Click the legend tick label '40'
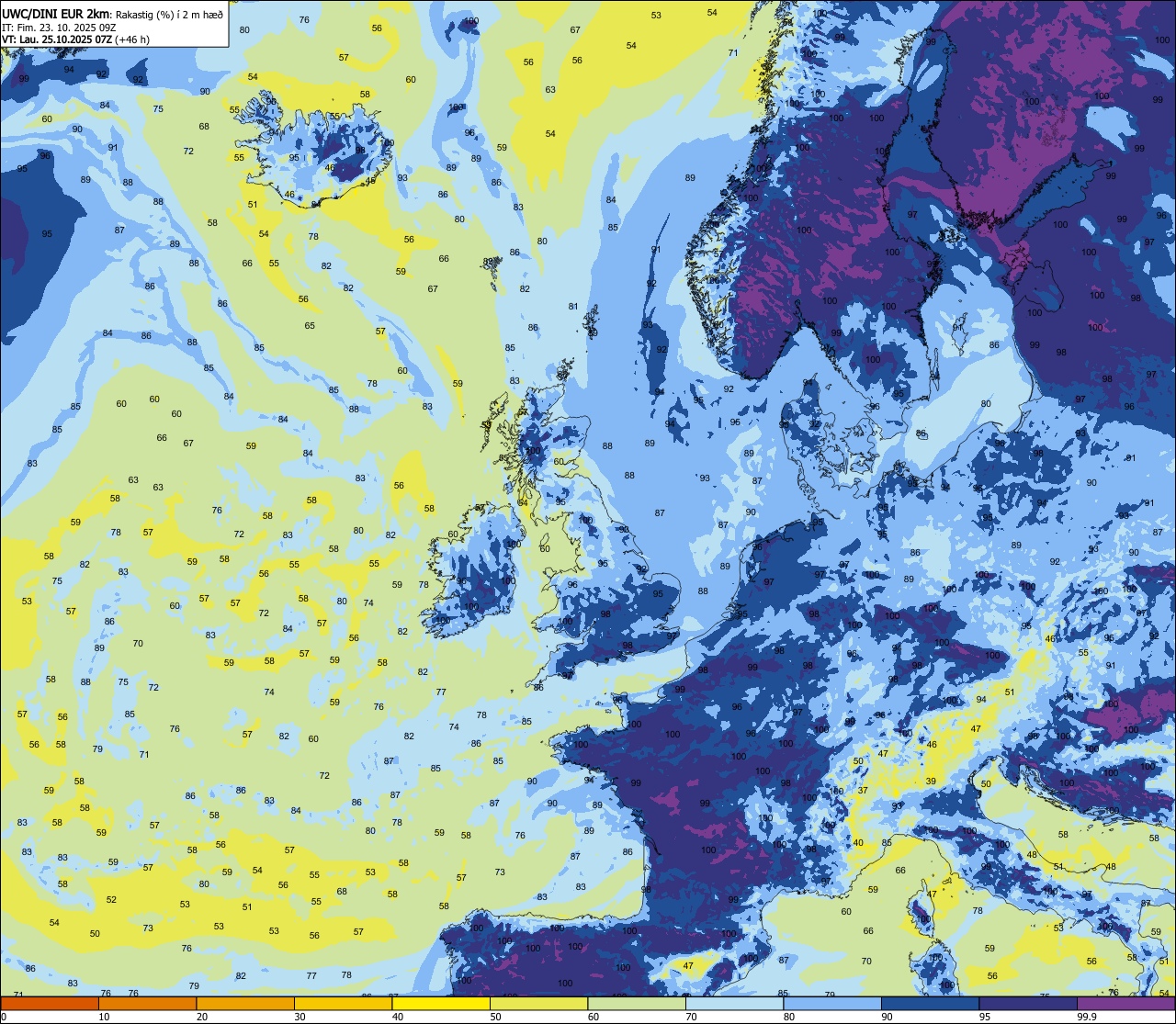The height and width of the screenshot is (1024, 1176). click(x=398, y=1017)
